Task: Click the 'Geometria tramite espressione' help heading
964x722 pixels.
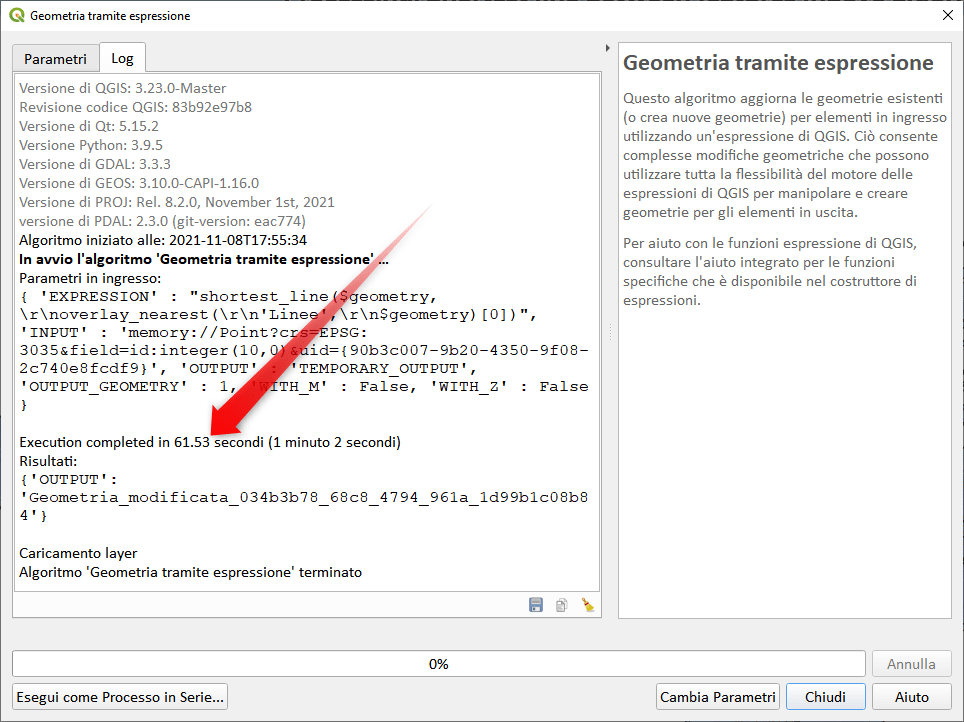Action: point(778,63)
